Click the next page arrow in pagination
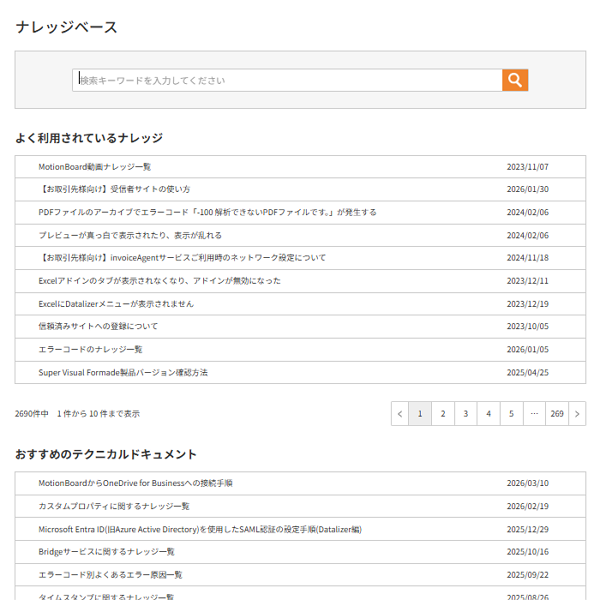 pos(577,413)
